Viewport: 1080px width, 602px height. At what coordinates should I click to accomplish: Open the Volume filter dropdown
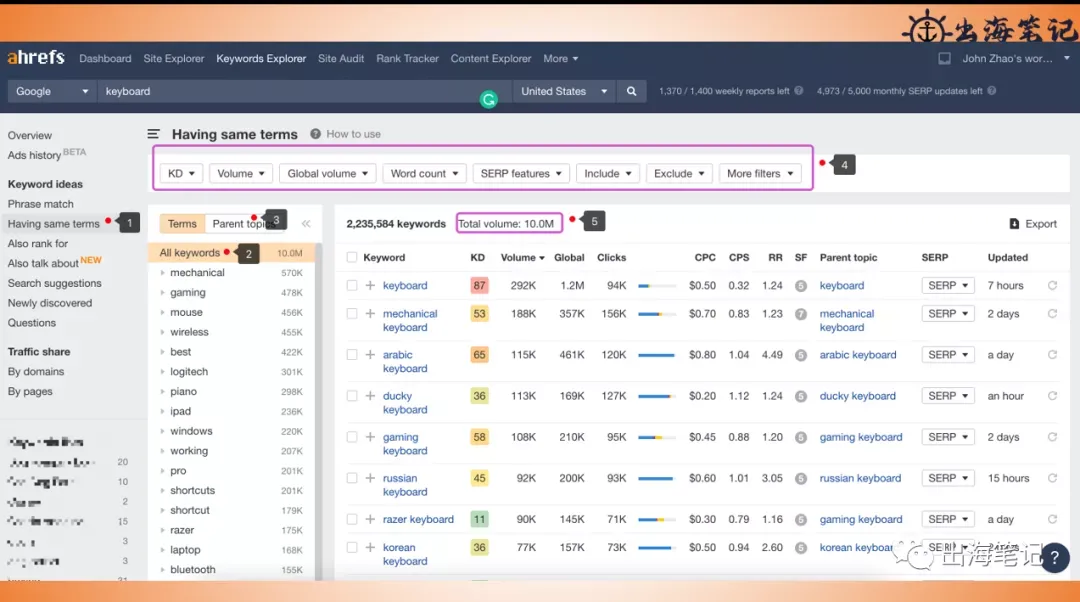[x=241, y=174]
